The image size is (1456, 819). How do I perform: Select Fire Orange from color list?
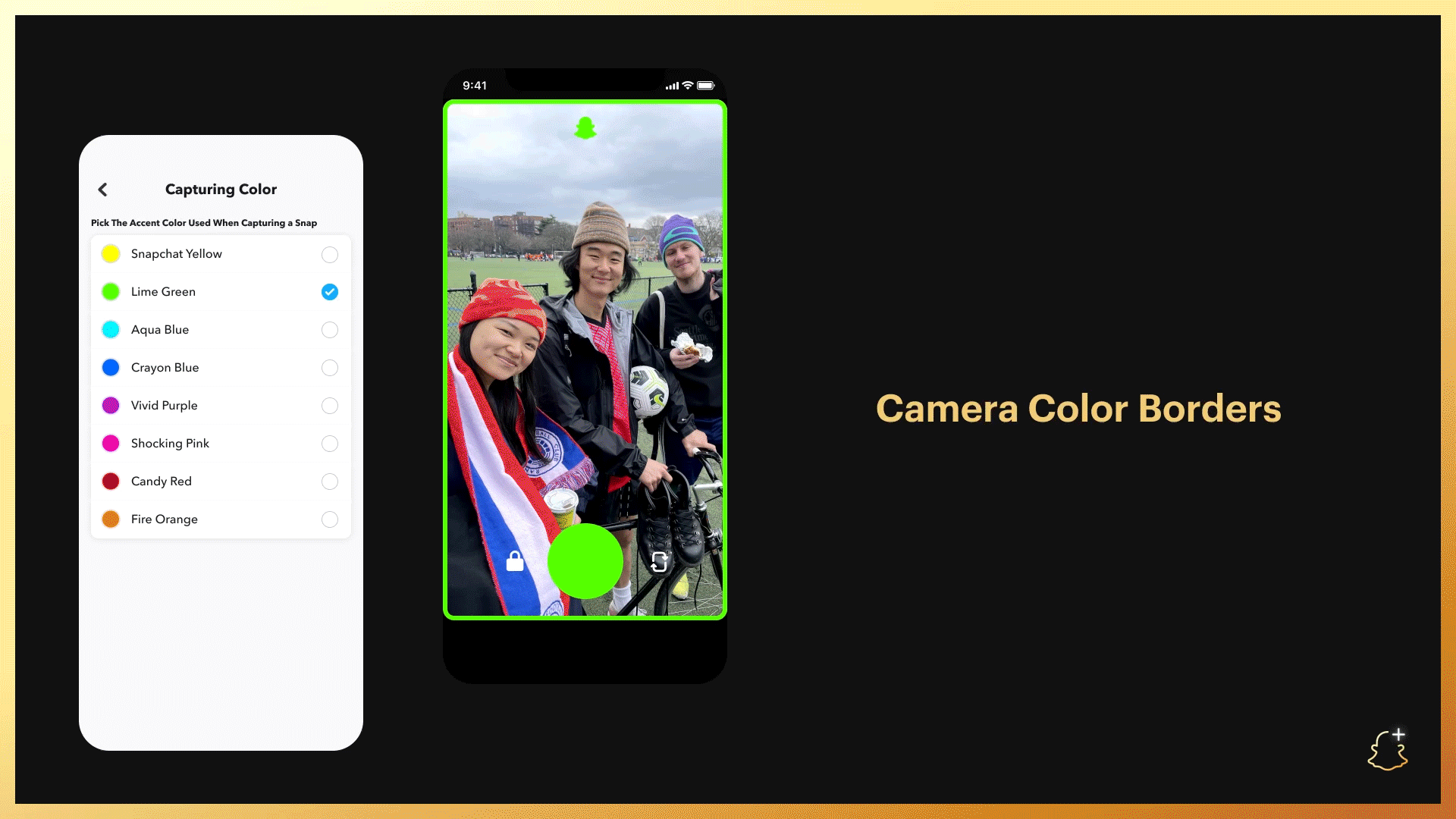pos(329,519)
